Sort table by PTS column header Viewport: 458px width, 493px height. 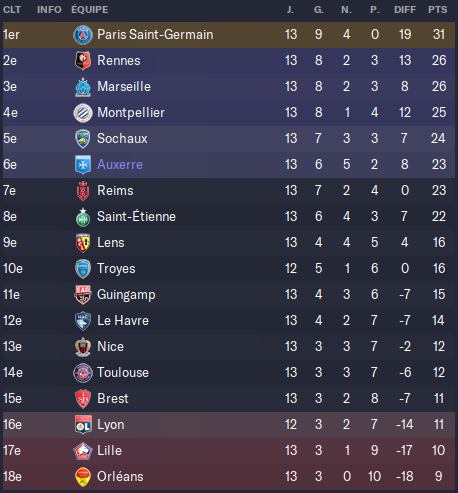point(438,10)
